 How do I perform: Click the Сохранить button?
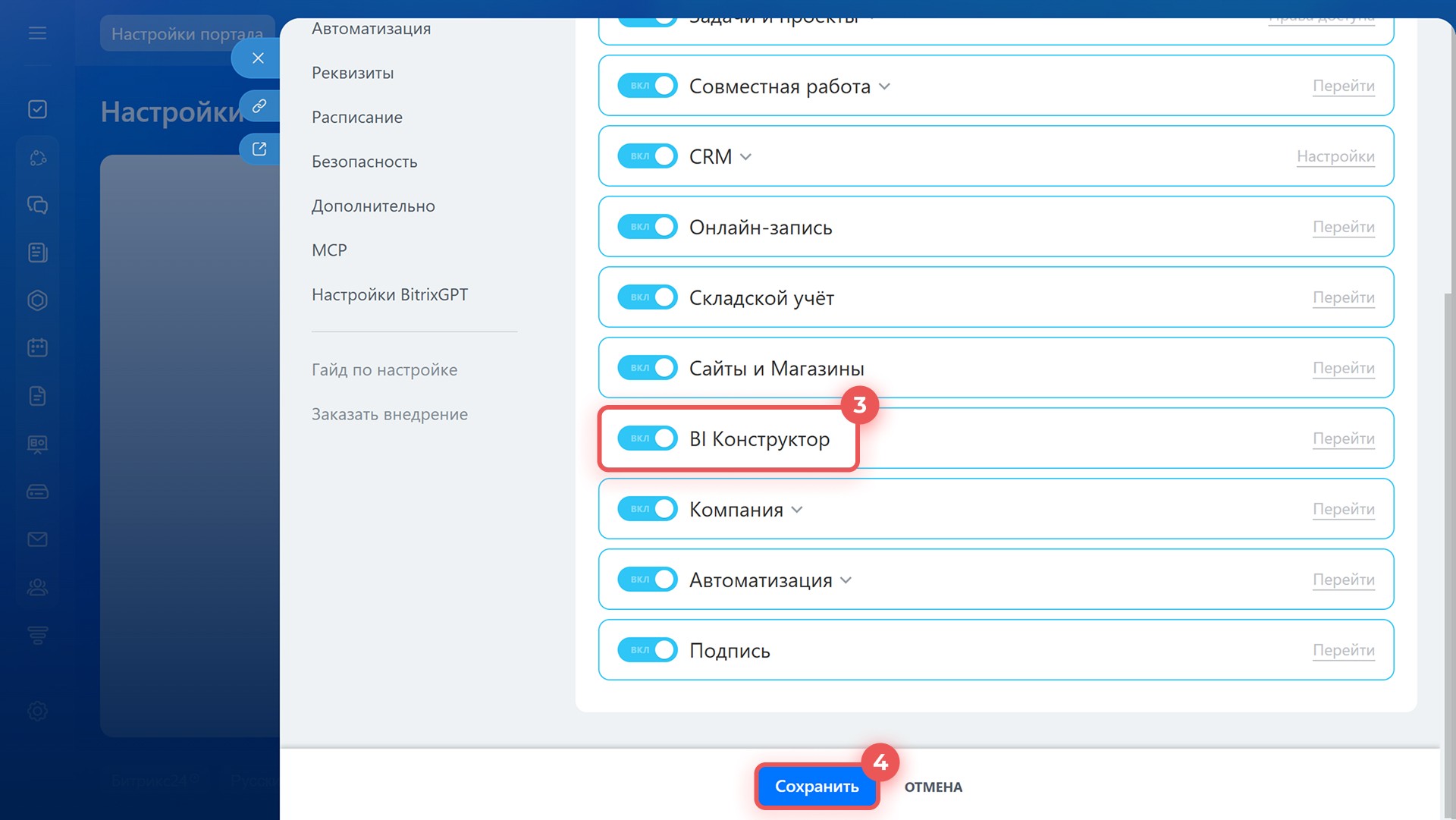[x=817, y=787]
